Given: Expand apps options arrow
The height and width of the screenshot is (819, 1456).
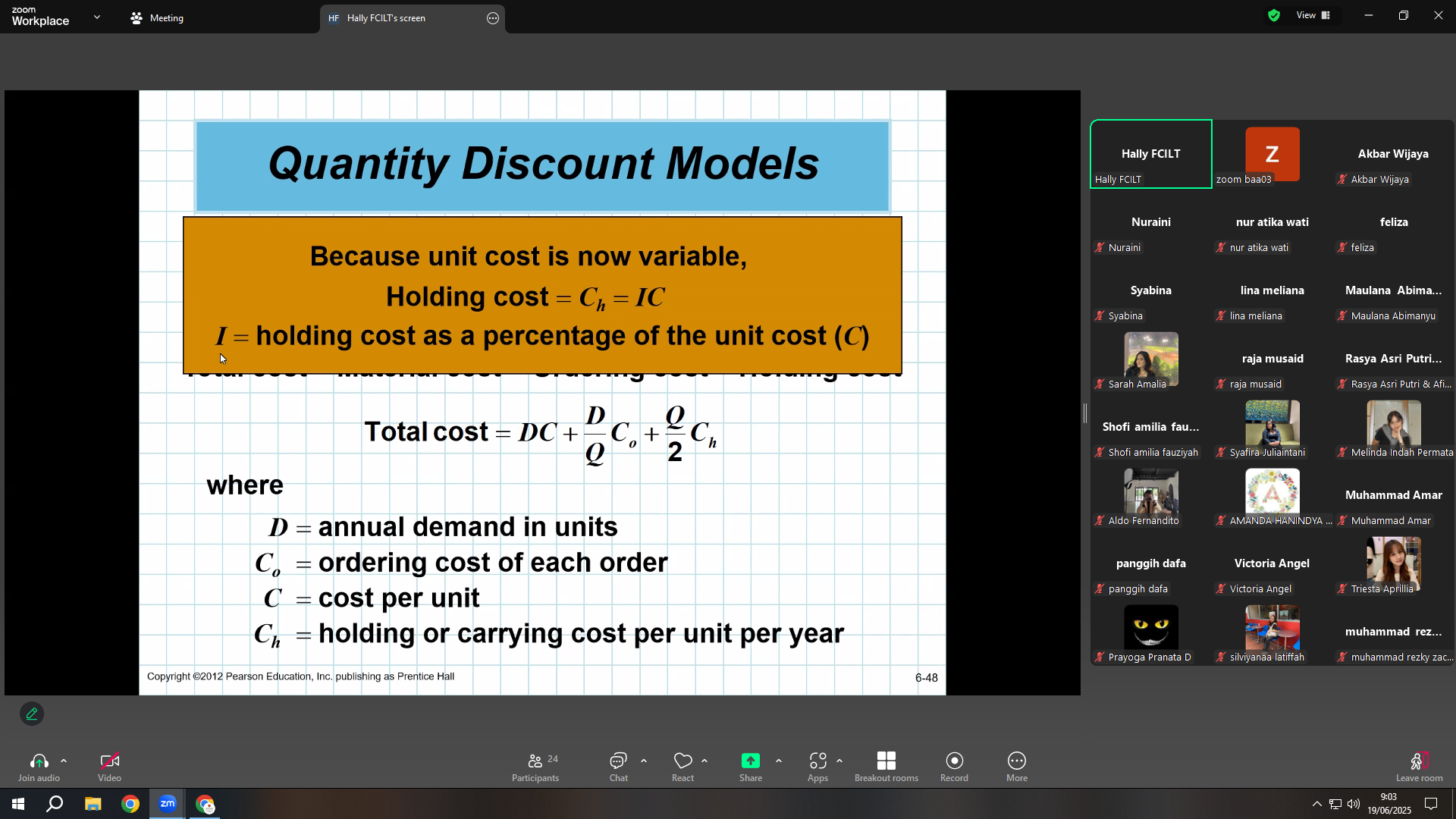Looking at the screenshot, I should [839, 761].
